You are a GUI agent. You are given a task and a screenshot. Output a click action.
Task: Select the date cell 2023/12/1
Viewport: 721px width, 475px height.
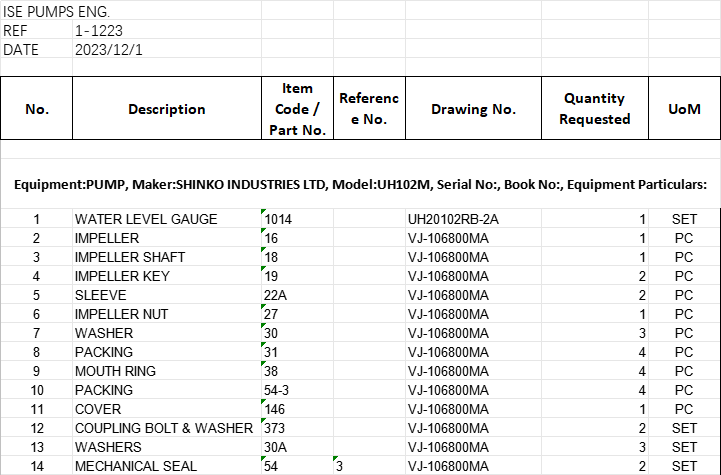pos(109,50)
